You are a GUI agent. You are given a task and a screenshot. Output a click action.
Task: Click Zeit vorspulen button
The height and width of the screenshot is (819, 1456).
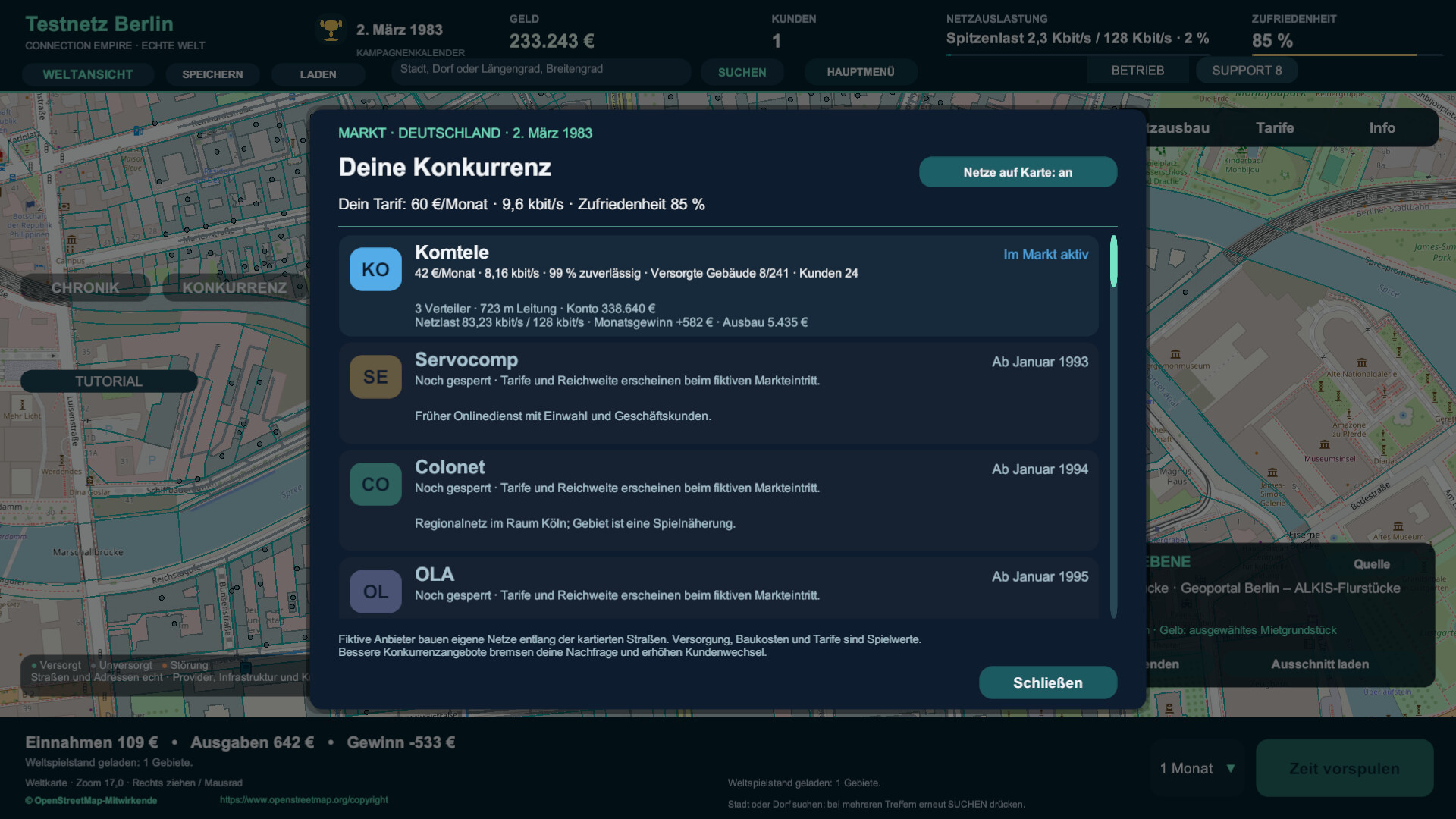click(1345, 768)
